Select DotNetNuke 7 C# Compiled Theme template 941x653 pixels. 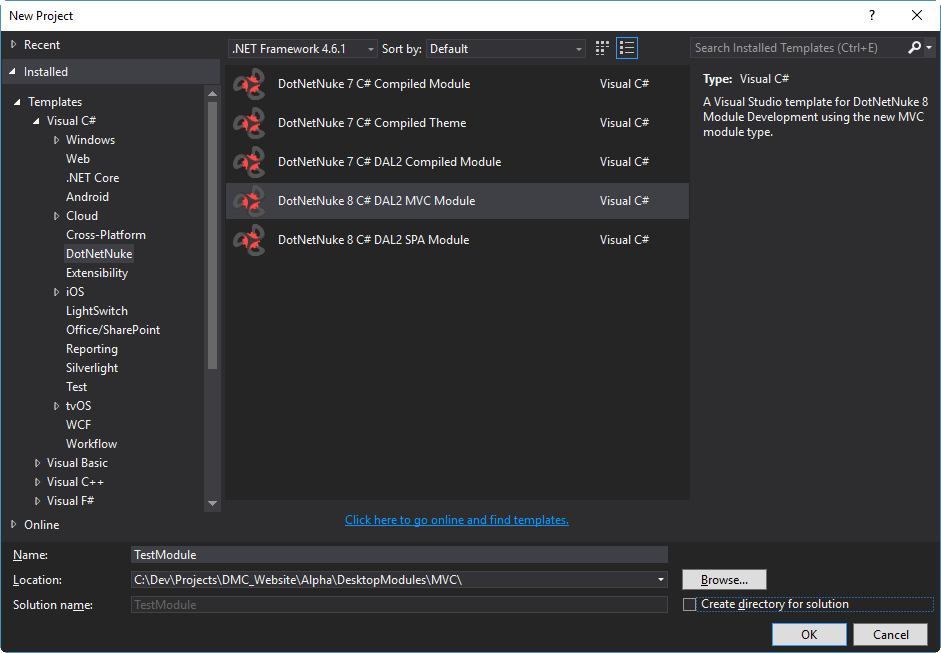click(457, 123)
